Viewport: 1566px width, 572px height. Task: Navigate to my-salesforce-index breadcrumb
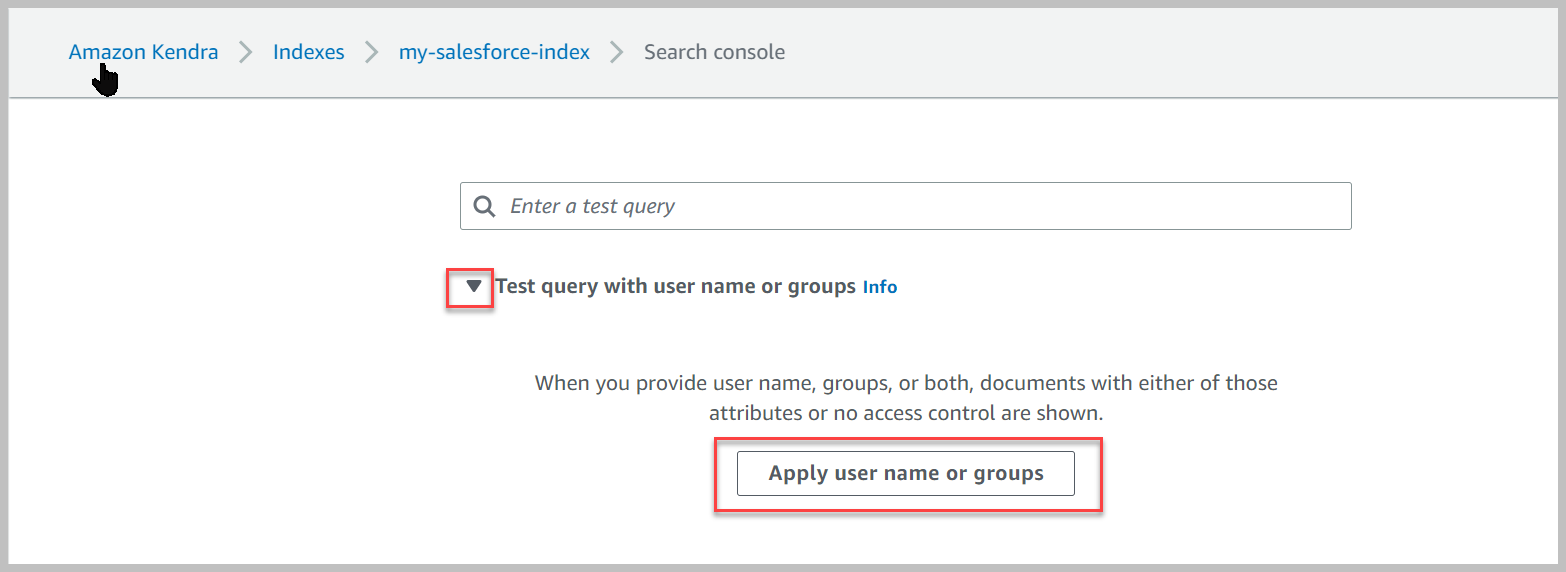(x=494, y=52)
